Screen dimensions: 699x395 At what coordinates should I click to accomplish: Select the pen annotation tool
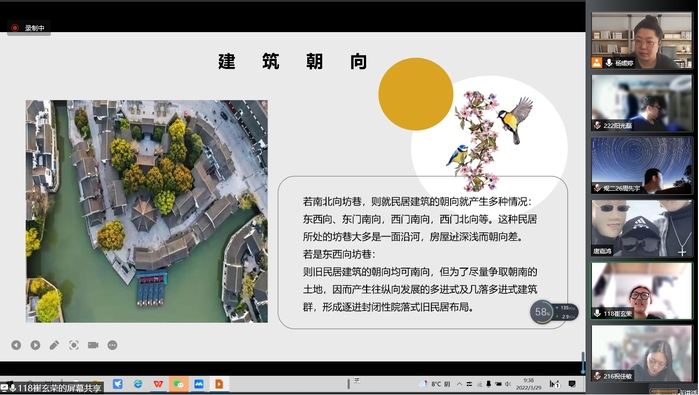tap(54, 345)
